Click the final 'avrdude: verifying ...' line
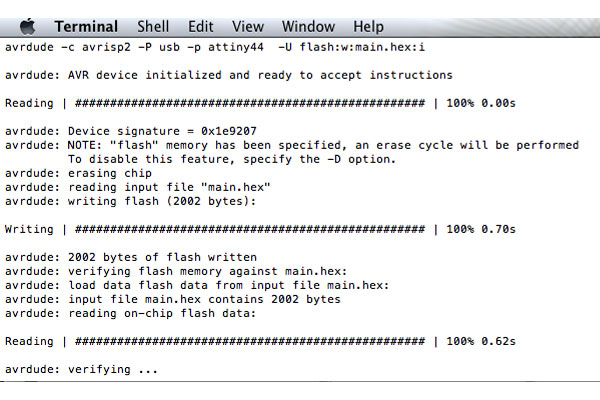600x400 pixels. [81, 369]
